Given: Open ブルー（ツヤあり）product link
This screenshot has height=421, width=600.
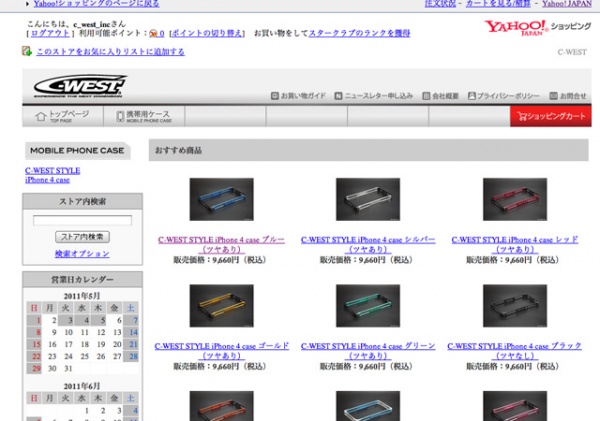Looking at the screenshot, I should pos(221,245).
